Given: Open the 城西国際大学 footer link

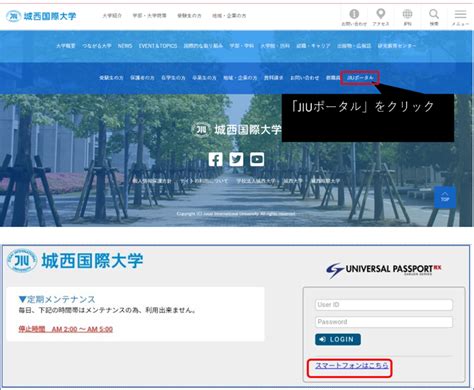Looking at the screenshot, I should coord(325,181).
